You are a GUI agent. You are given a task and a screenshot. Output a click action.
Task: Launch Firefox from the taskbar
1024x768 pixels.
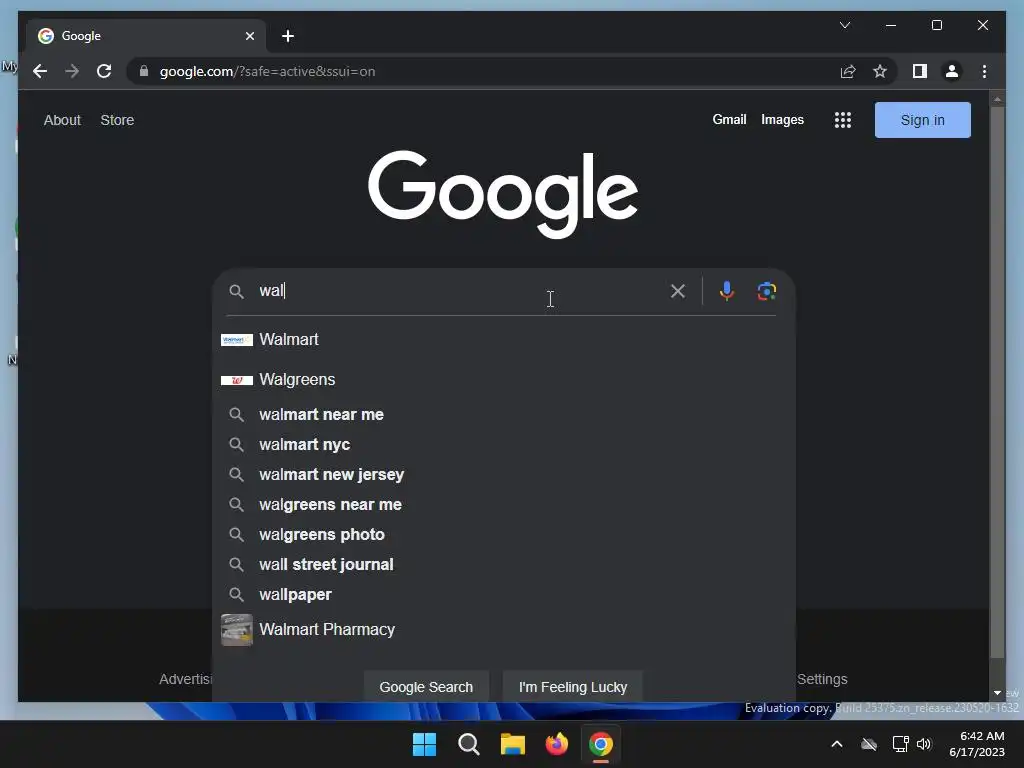coord(556,744)
